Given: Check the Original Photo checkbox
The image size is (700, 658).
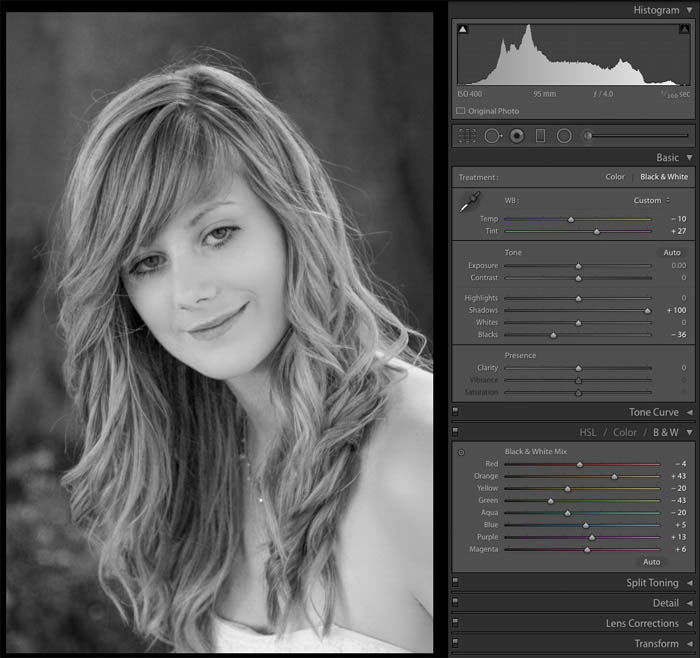Looking at the screenshot, I should [x=461, y=110].
